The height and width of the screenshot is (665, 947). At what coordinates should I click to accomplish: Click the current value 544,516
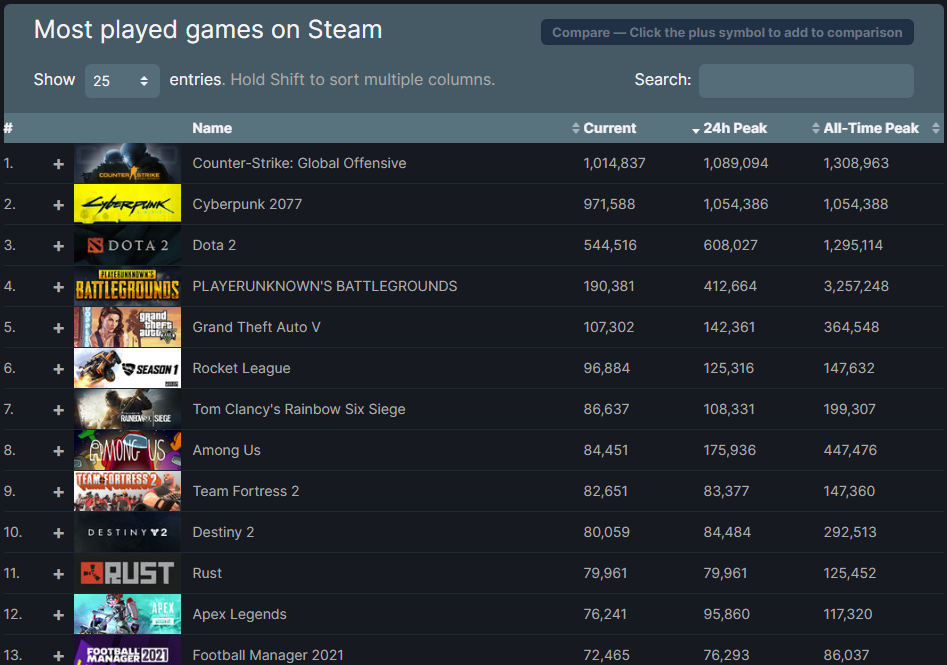[610, 245]
